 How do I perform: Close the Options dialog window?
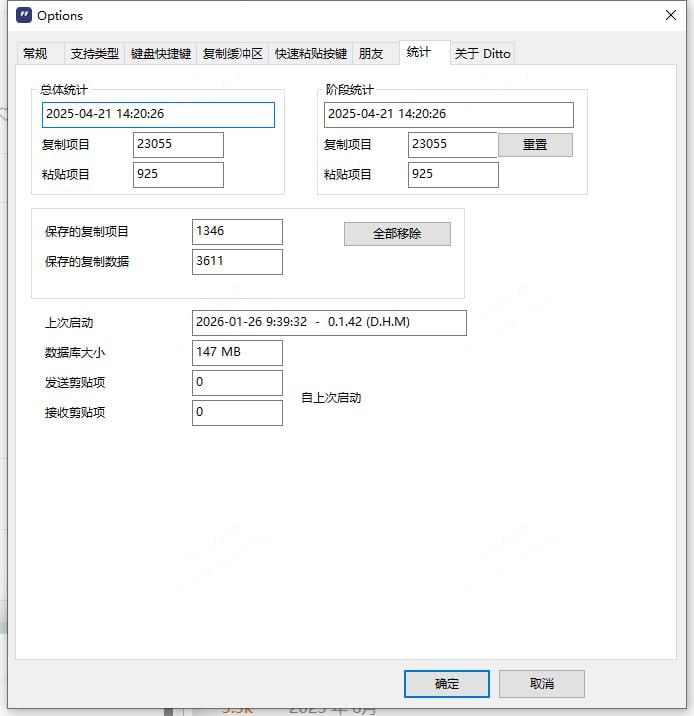coord(670,15)
